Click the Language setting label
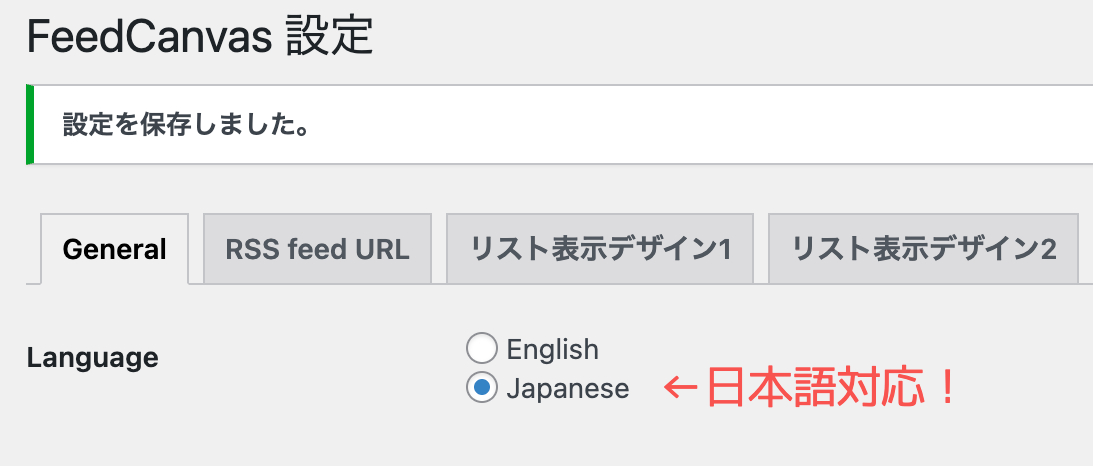 tap(93, 358)
